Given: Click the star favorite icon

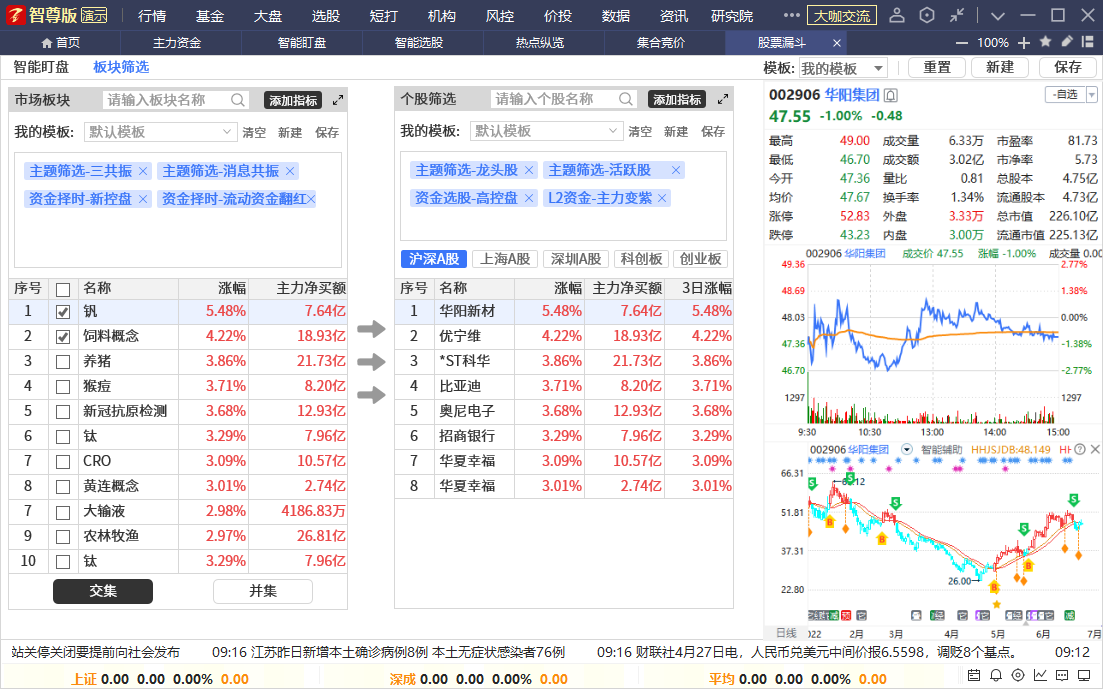Looking at the screenshot, I should (1045, 42).
